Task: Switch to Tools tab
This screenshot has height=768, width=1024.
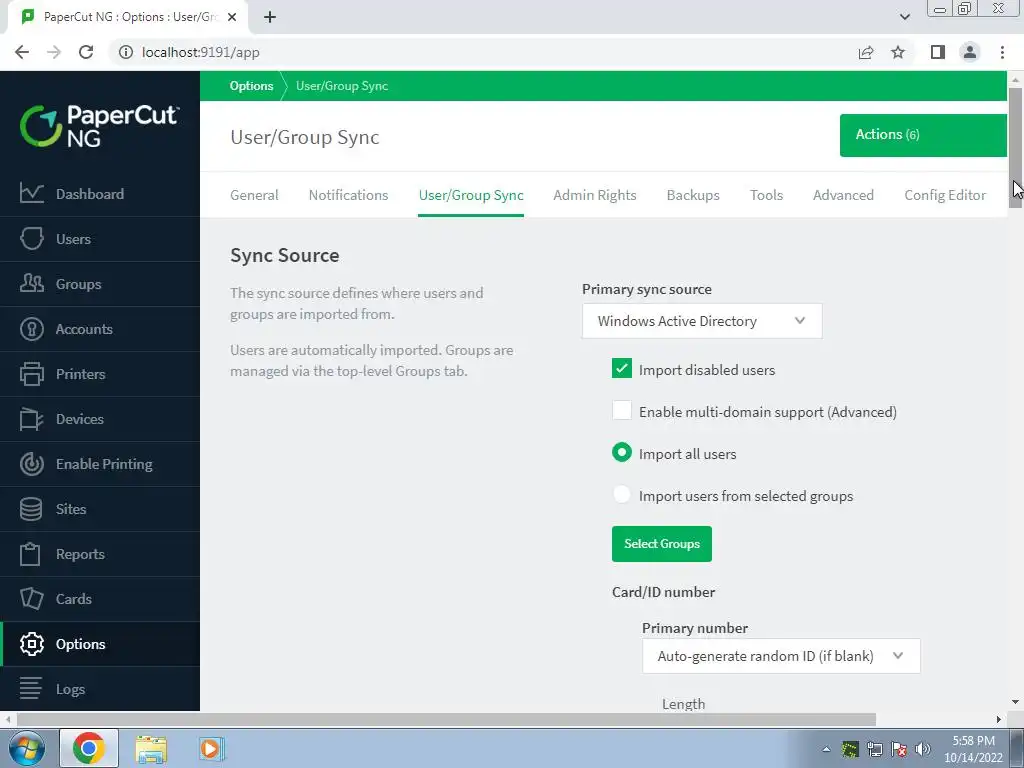Action: pos(766,195)
